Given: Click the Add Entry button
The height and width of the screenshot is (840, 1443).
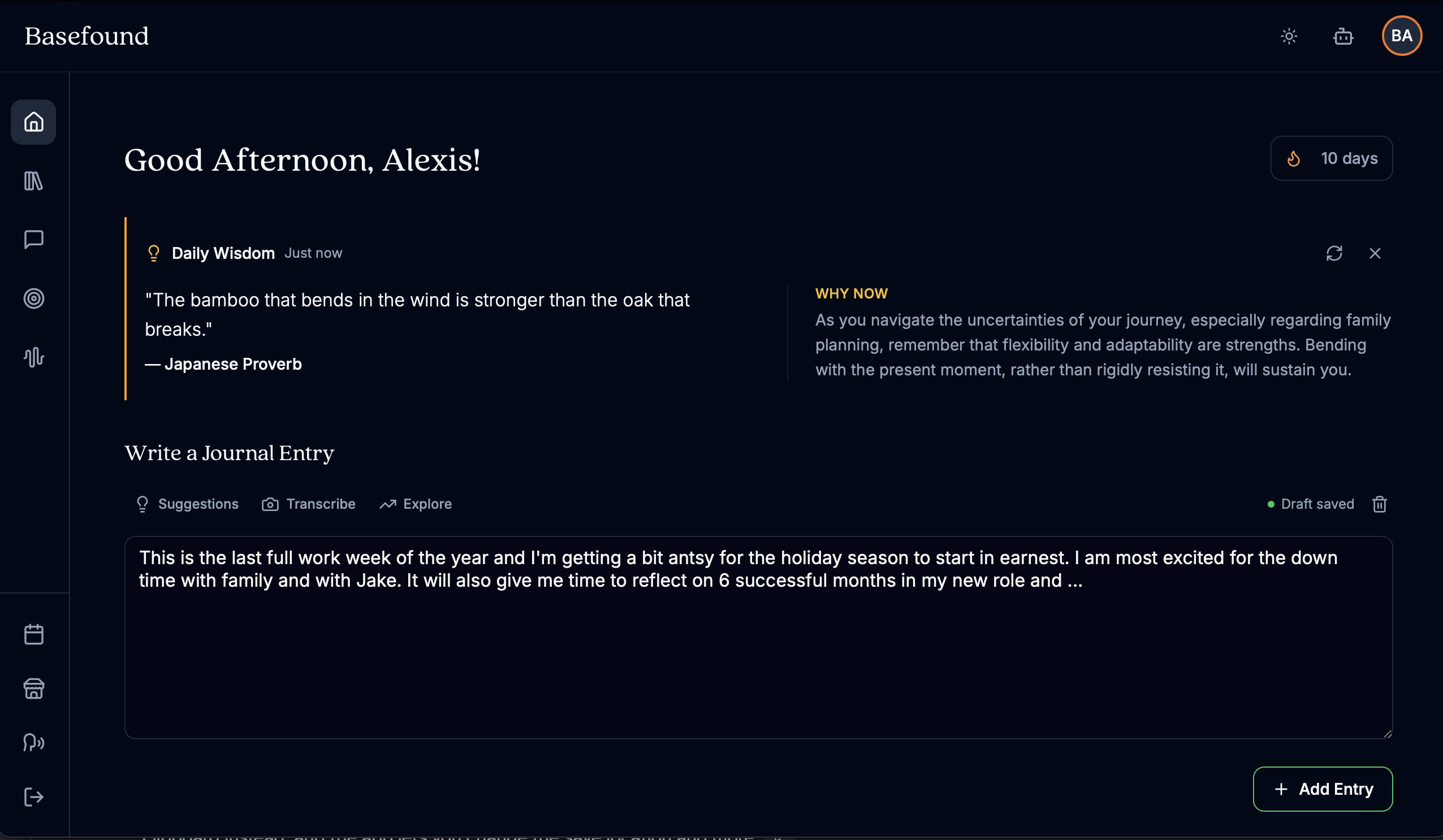Looking at the screenshot, I should point(1323,789).
